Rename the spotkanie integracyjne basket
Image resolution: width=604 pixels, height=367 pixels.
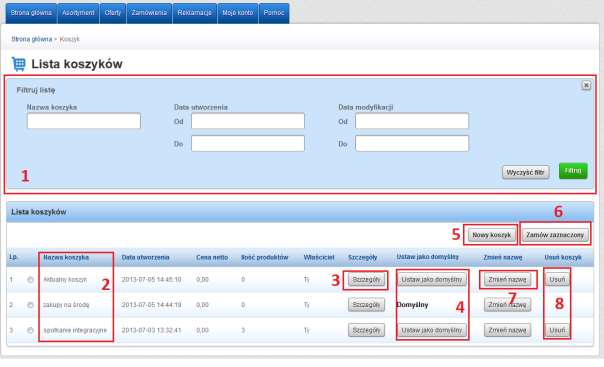point(507,330)
